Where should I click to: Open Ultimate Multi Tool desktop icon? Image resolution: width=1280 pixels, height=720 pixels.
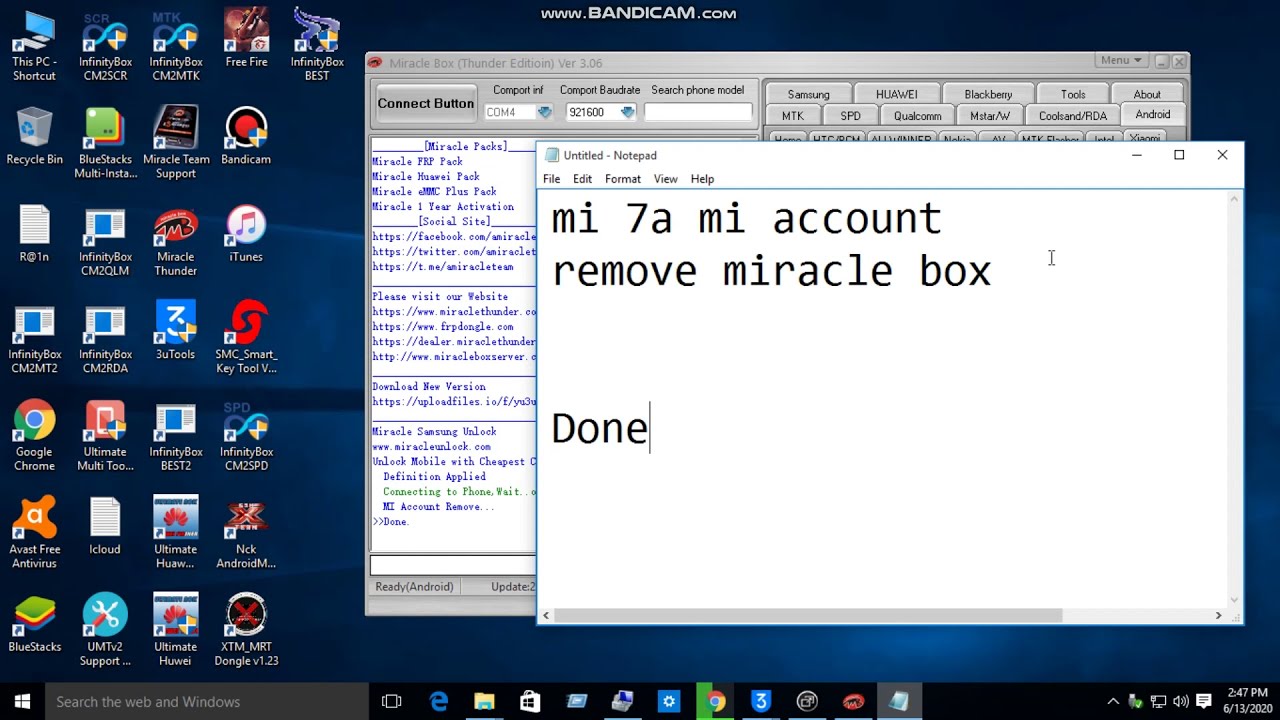click(105, 436)
